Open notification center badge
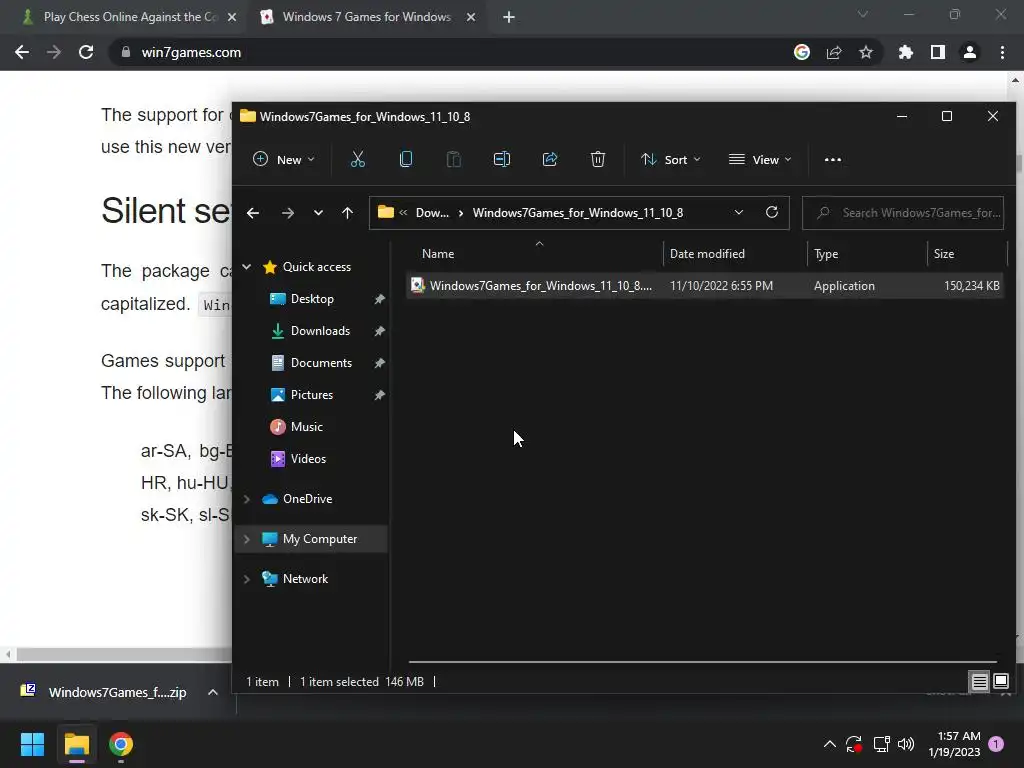1024x768 pixels. (x=996, y=744)
